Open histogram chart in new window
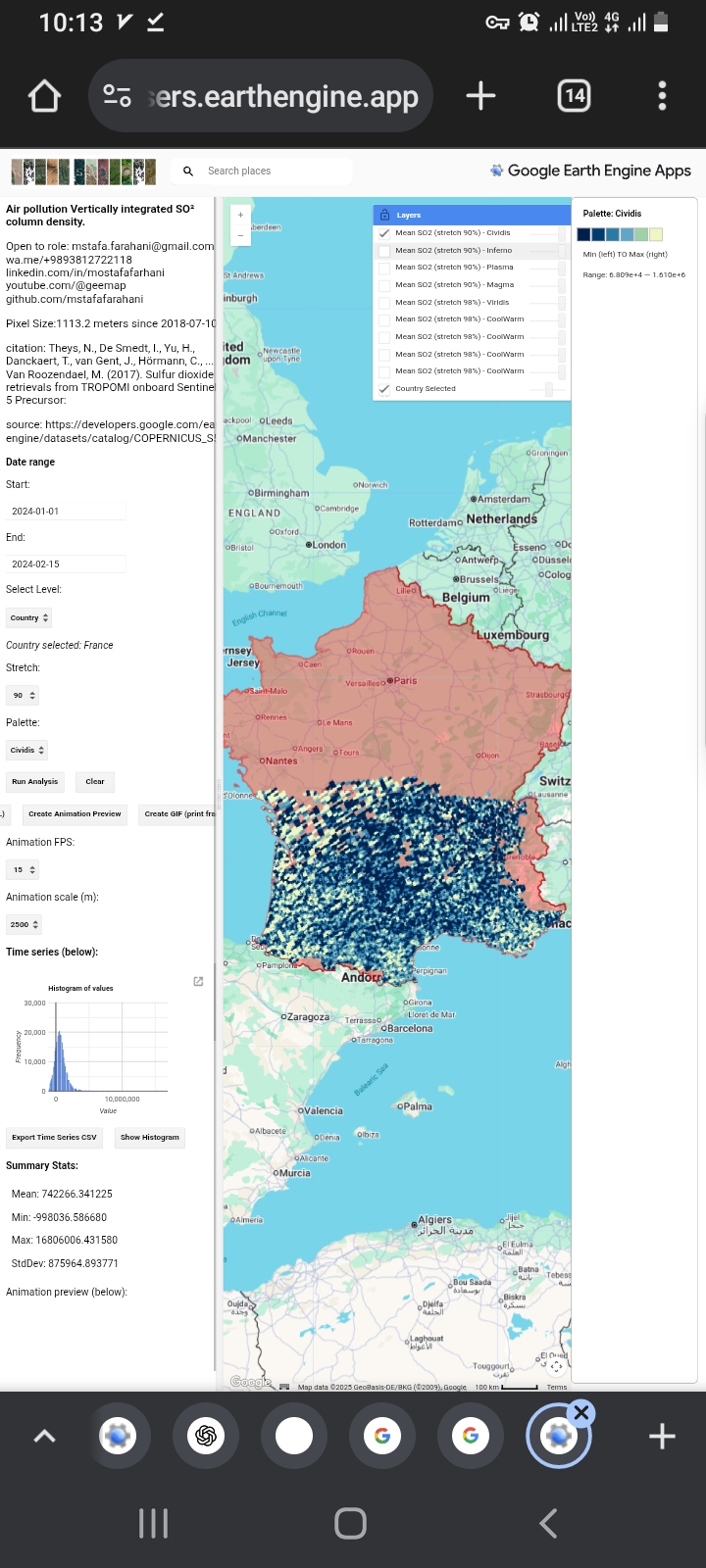 pos(198,981)
